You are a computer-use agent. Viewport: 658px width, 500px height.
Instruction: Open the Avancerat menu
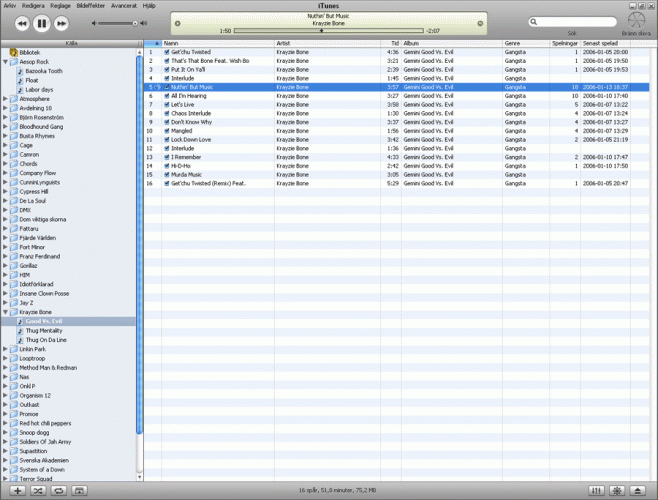[124, 5]
